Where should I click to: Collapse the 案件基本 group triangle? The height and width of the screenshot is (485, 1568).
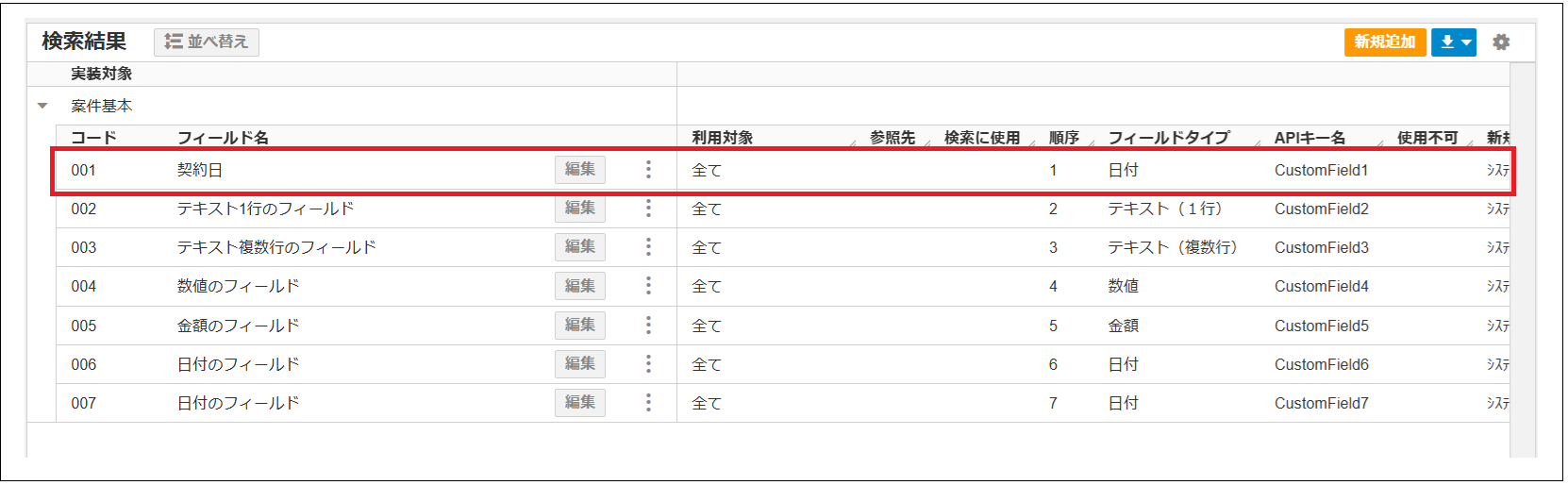[x=42, y=107]
